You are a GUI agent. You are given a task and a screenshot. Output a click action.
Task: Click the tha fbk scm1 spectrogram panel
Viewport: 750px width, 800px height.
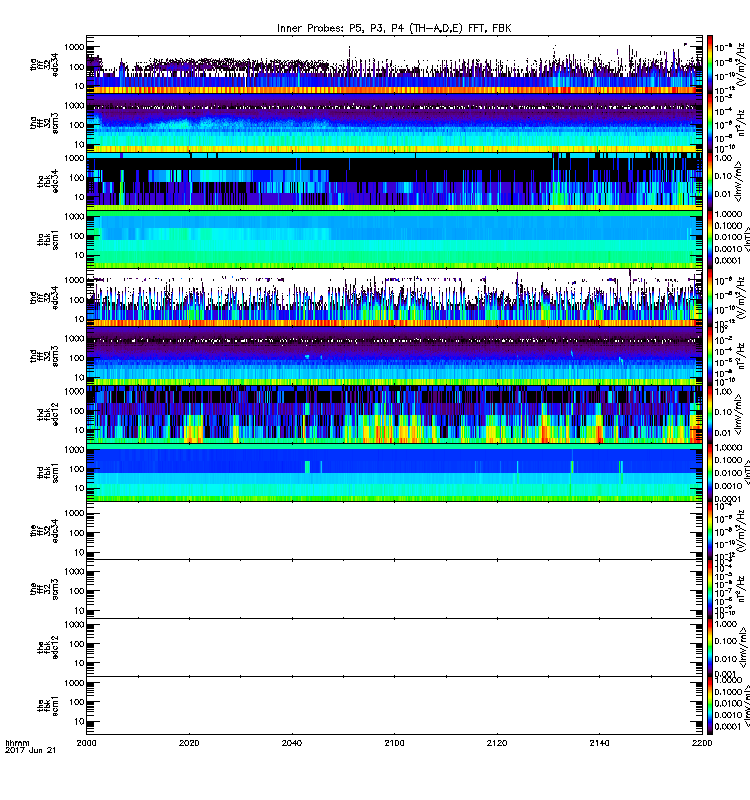pyautogui.click(x=394, y=240)
